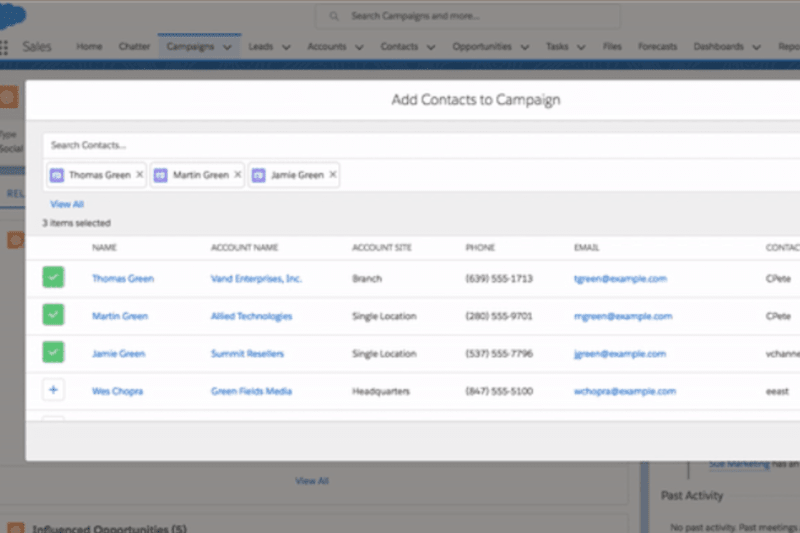Open the App Launcher grid icon
This screenshot has width=800, height=533.
[x=4, y=47]
